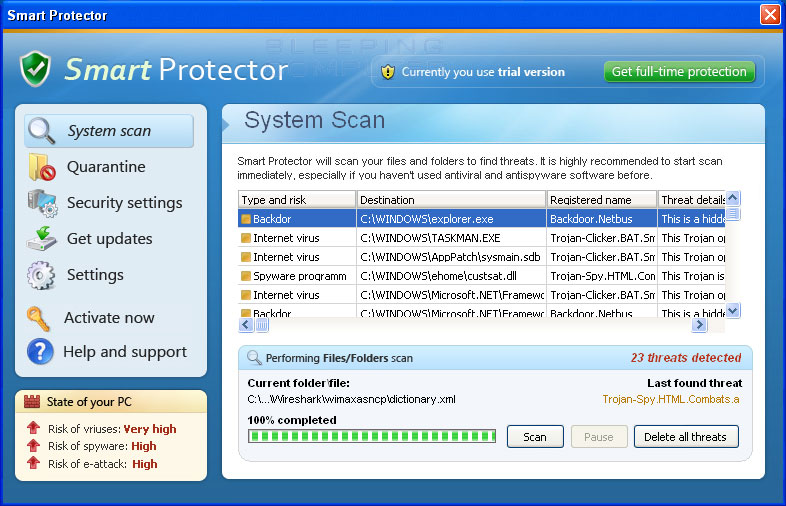Click the Pause button
This screenshot has height=506, width=786.
coord(599,437)
